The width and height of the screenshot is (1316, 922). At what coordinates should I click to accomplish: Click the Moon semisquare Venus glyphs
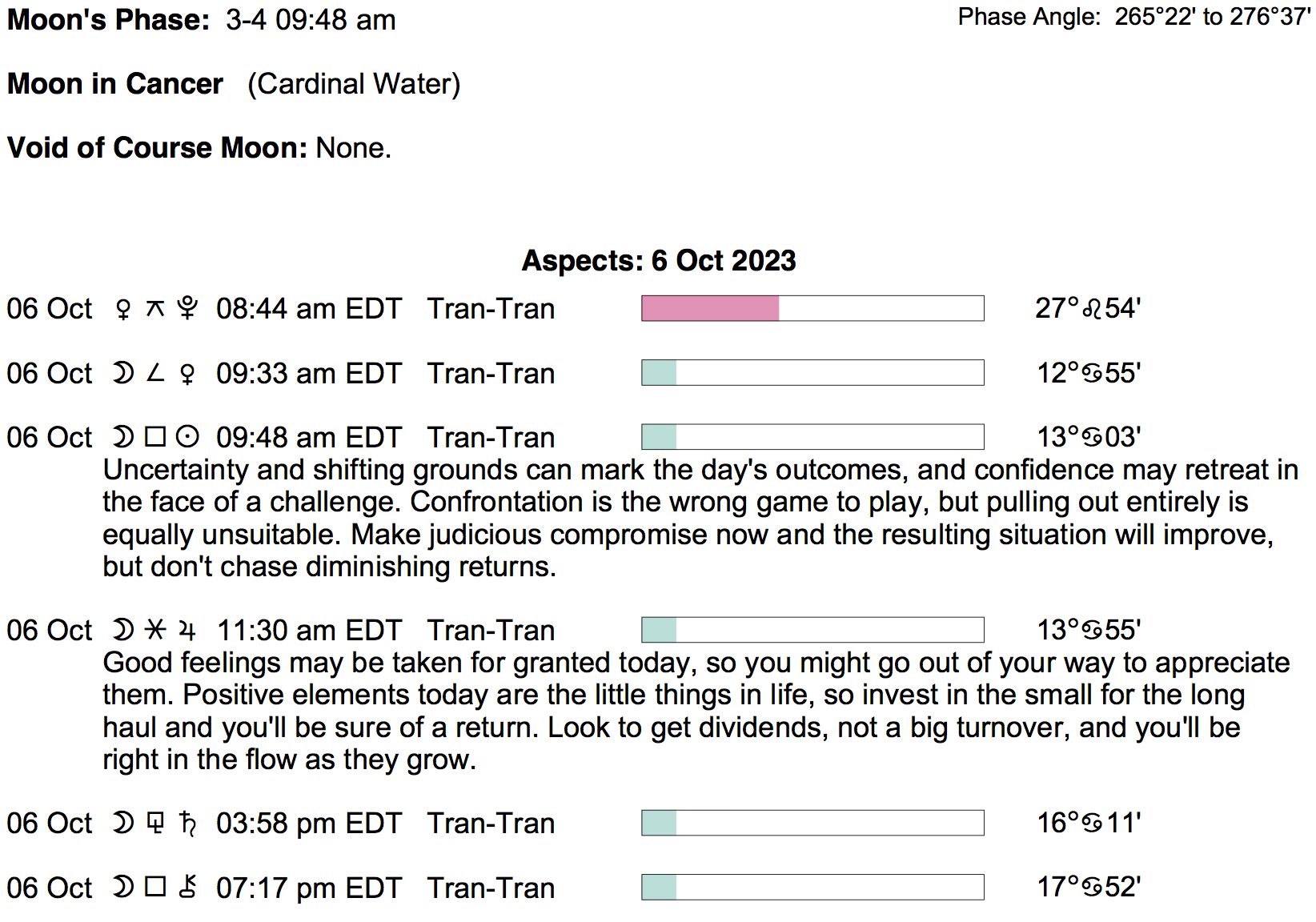tap(155, 374)
